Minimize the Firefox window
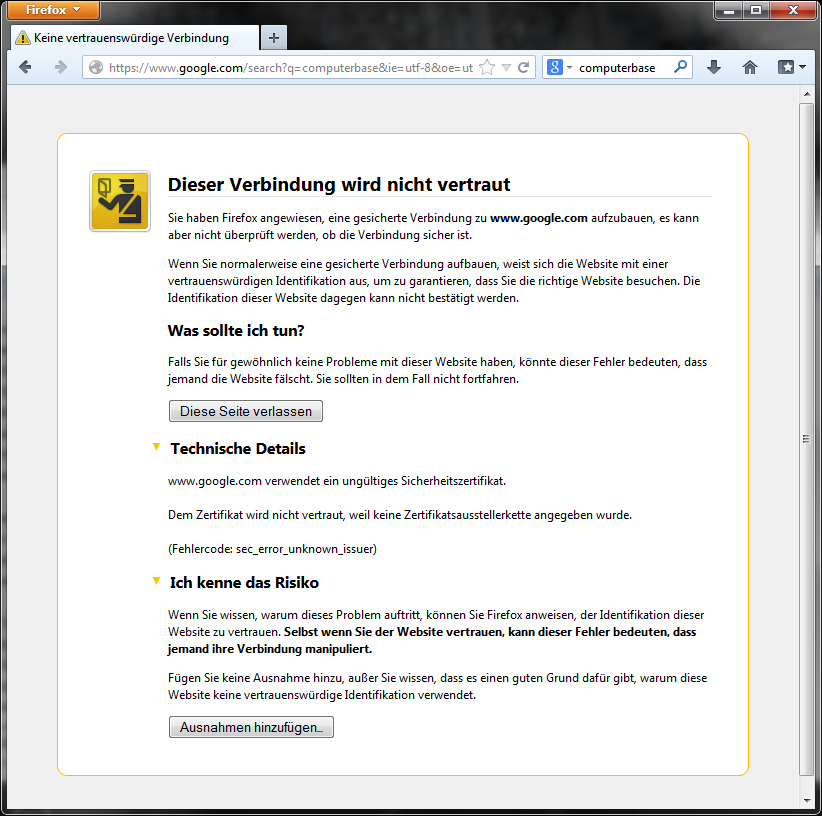This screenshot has height=816, width=822. point(729,10)
